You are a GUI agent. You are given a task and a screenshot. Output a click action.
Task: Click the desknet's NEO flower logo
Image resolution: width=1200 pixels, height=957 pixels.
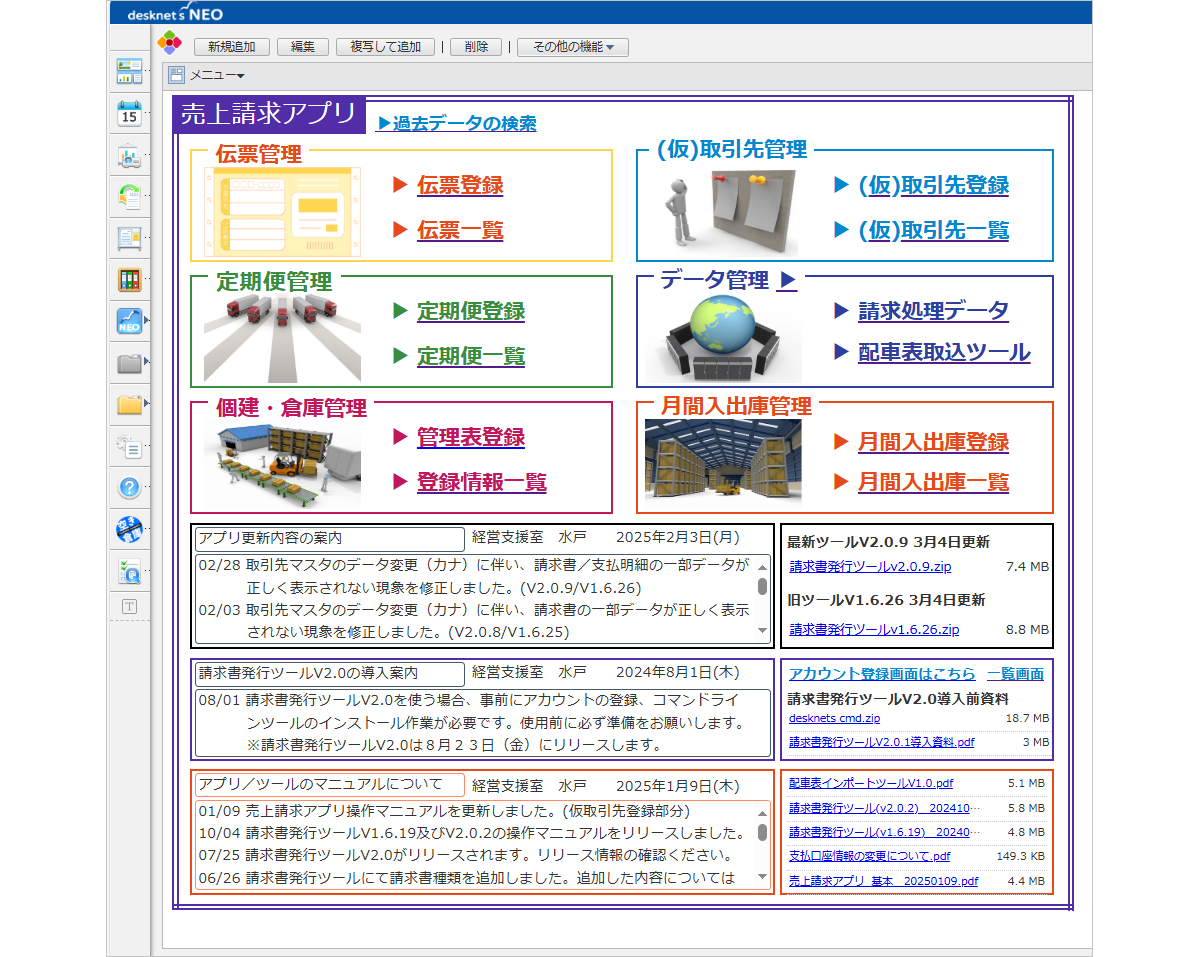170,43
